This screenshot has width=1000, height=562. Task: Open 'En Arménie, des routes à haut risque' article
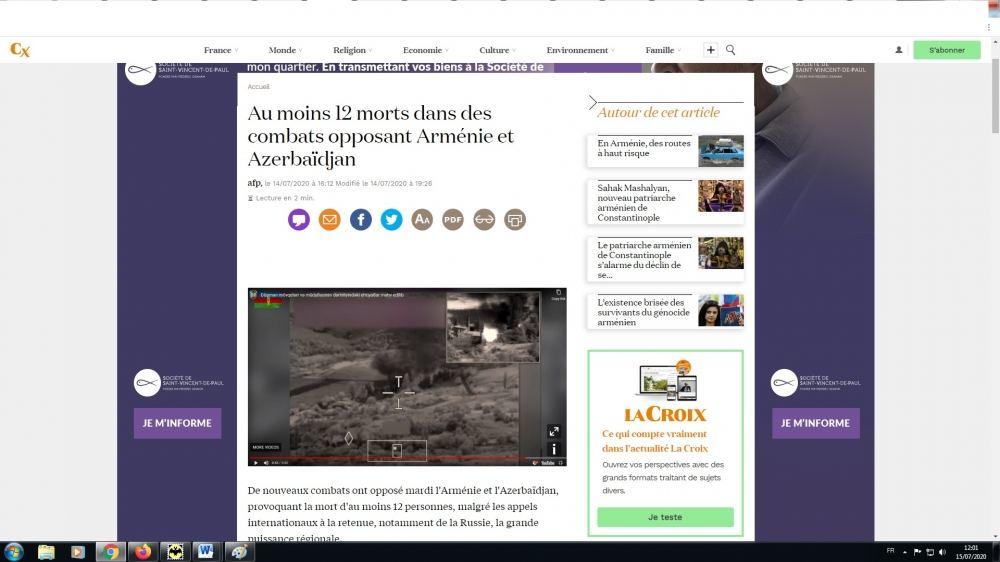[x=644, y=149]
